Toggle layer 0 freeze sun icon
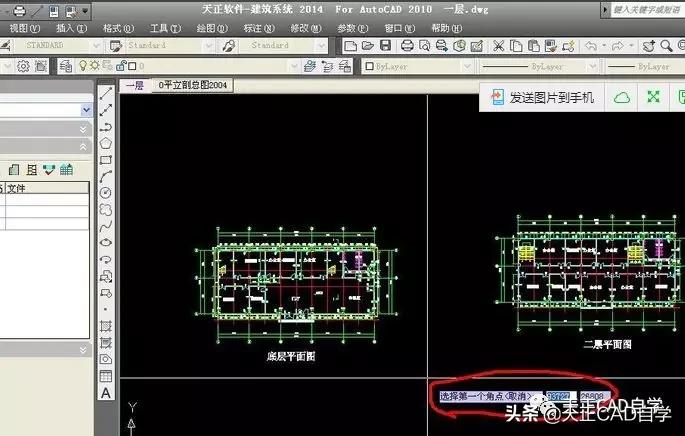Image resolution: width=685 pixels, height=436 pixels. pyautogui.click(x=95, y=66)
